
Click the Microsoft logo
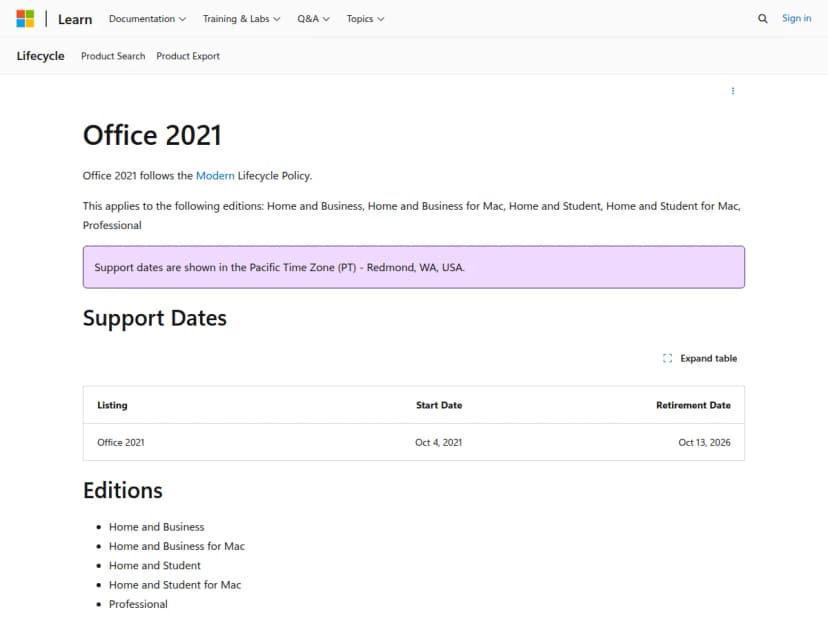click(25, 18)
